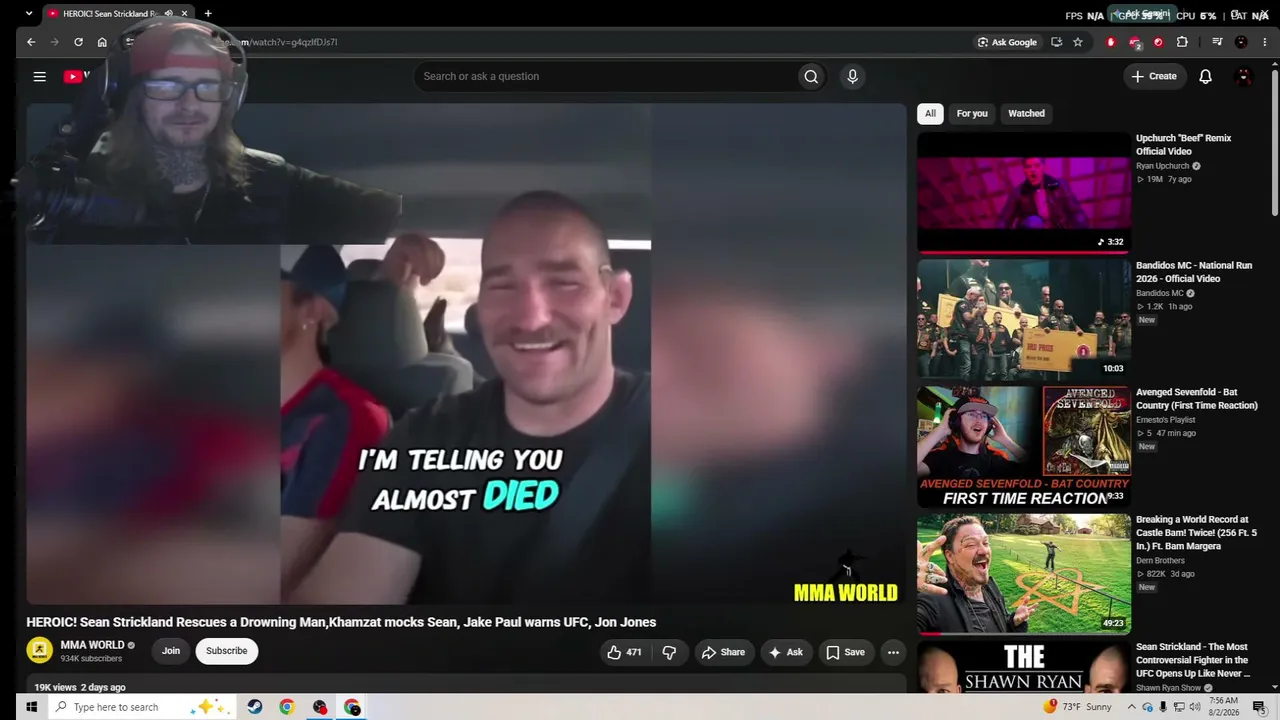This screenshot has height=720, width=1280.
Task: Open the 73°F Sunny weather widget
Action: coord(1077,707)
